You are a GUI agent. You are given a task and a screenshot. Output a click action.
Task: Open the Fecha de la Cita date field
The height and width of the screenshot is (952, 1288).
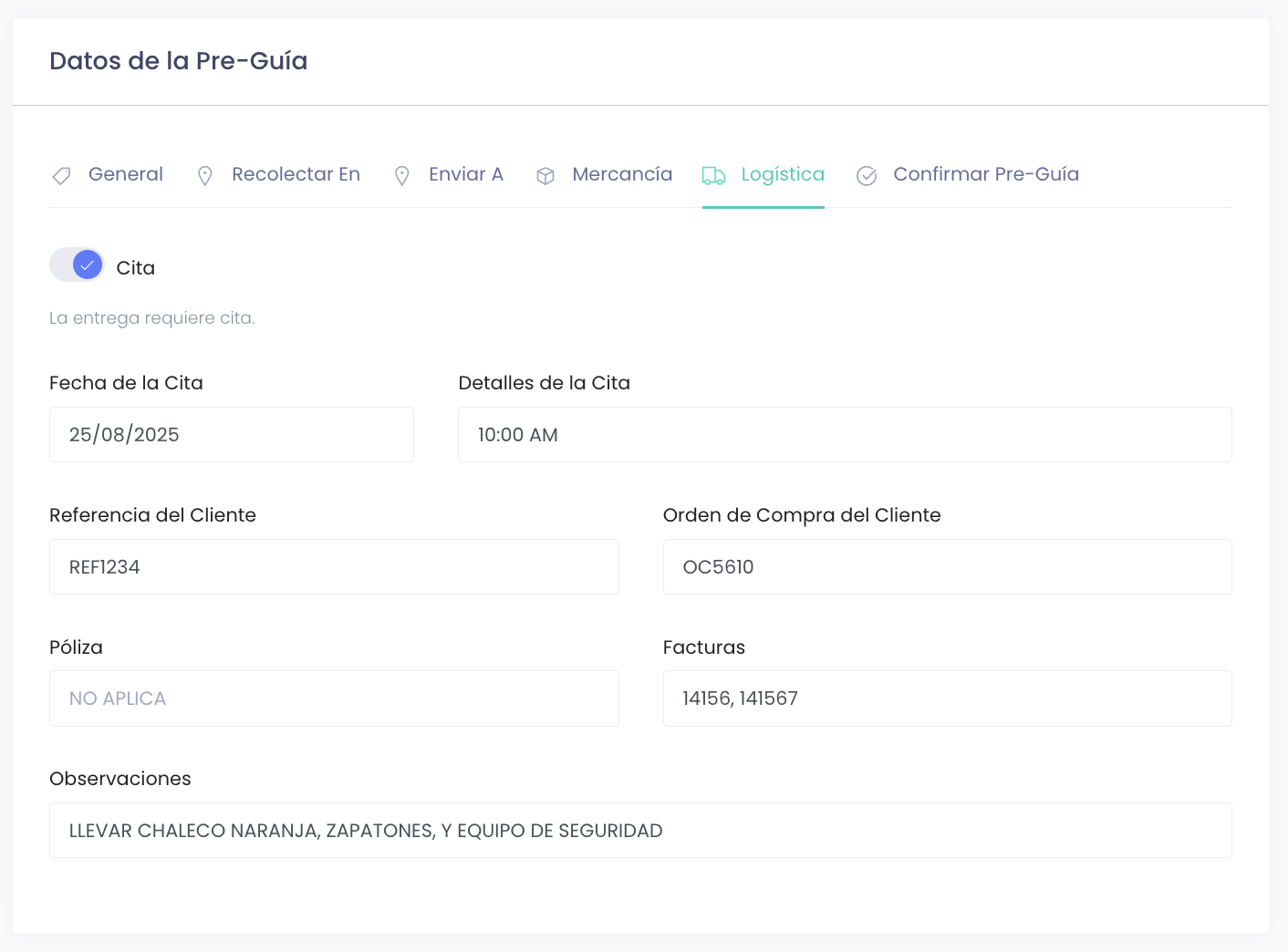pos(232,435)
